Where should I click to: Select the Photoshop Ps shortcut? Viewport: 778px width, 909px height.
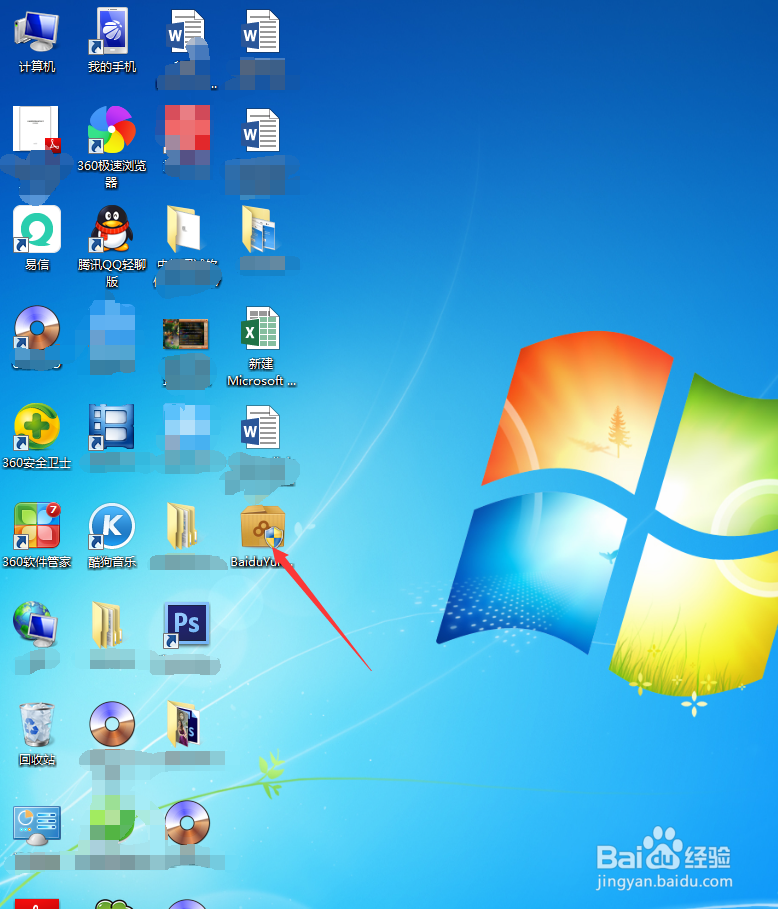click(186, 624)
